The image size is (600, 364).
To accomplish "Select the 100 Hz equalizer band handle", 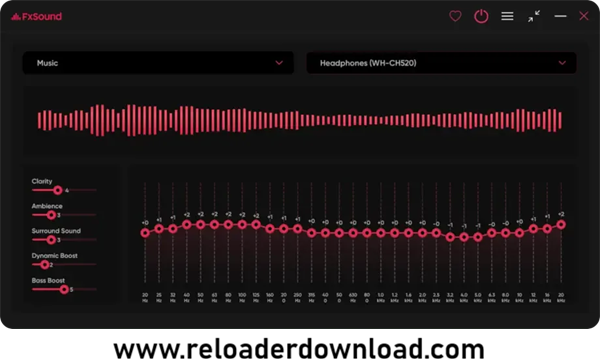I will click(x=242, y=225).
